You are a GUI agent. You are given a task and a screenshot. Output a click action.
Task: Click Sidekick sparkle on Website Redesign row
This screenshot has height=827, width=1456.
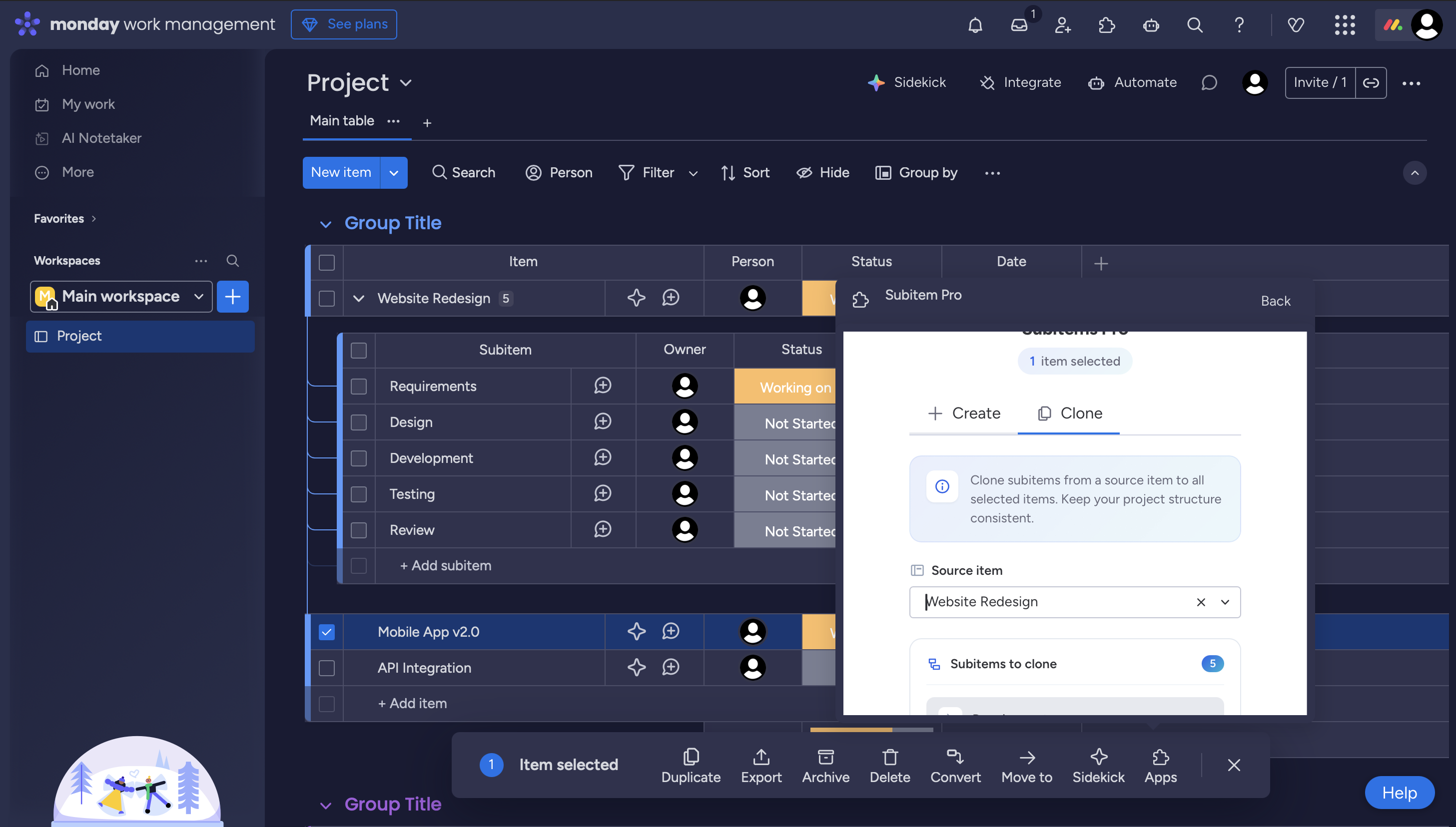636,298
